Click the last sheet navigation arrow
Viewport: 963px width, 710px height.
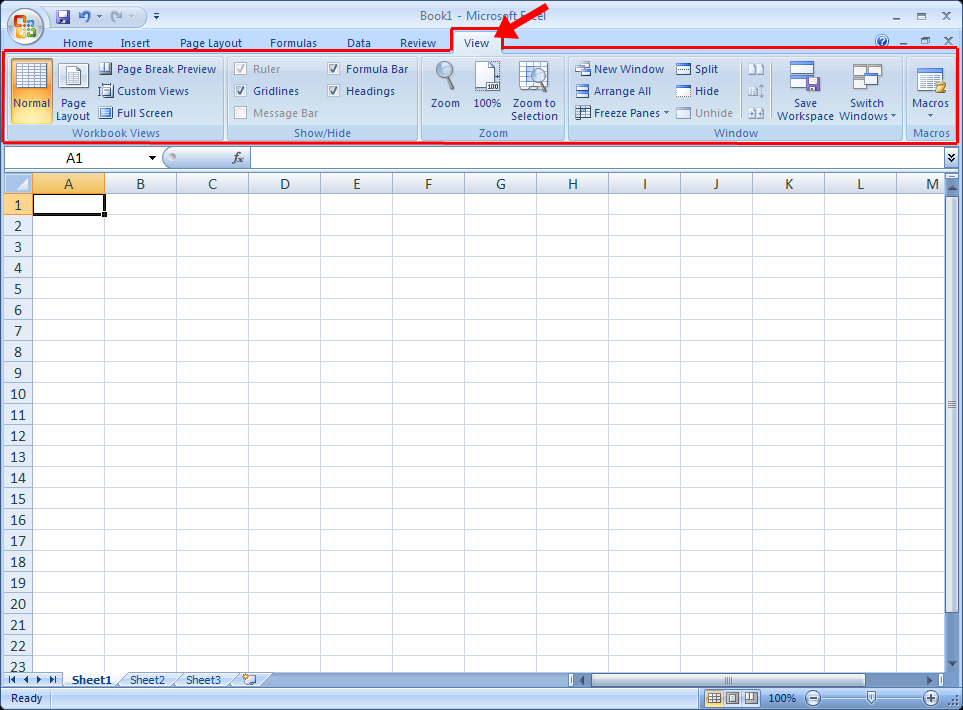coord(53,679)
